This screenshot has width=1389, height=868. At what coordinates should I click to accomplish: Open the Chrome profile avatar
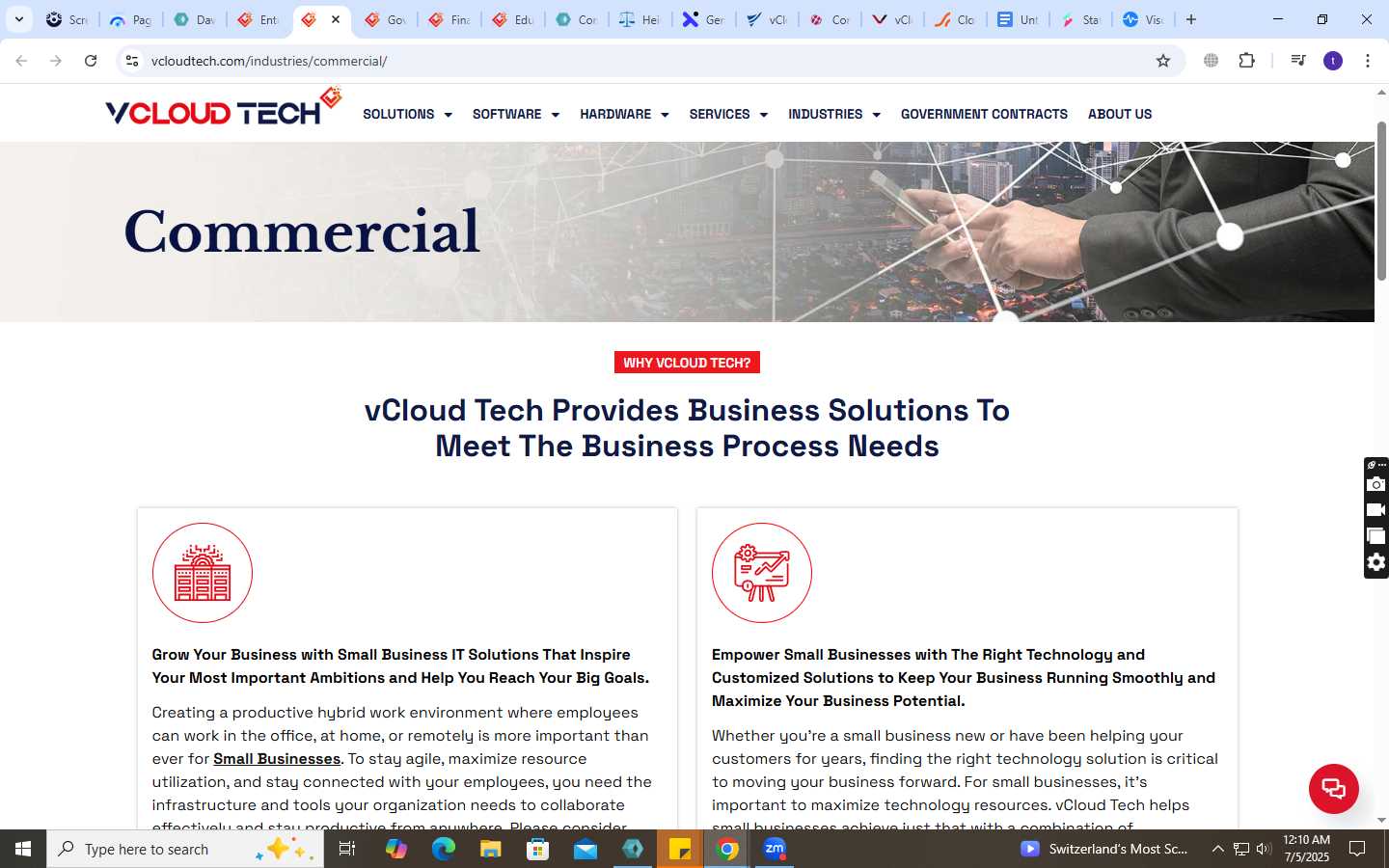point(1333,61)
